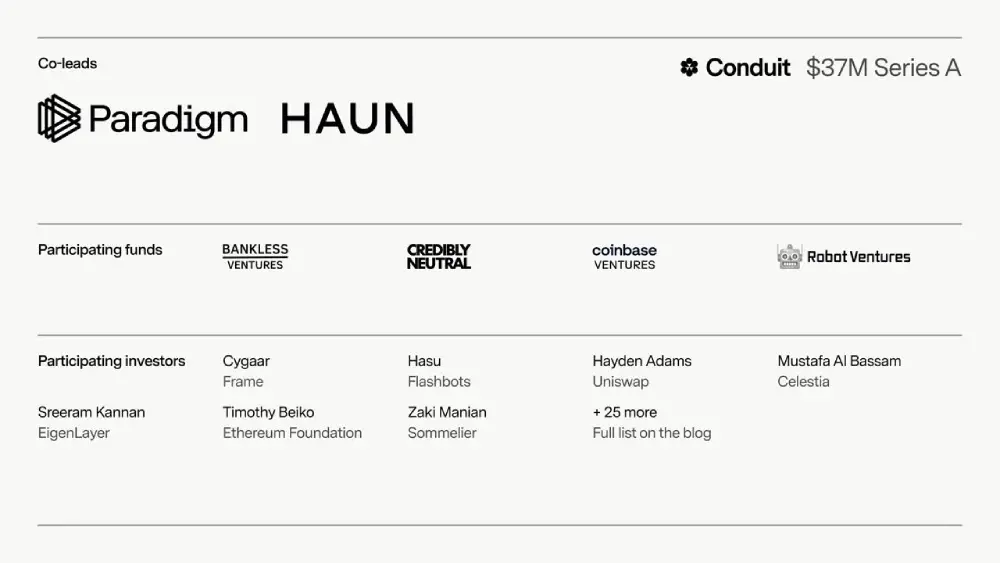Click Mustafa Al Bassam's name
Image resolution: width=1000 pixels, height=563 pixels.
tap(839, 361)
